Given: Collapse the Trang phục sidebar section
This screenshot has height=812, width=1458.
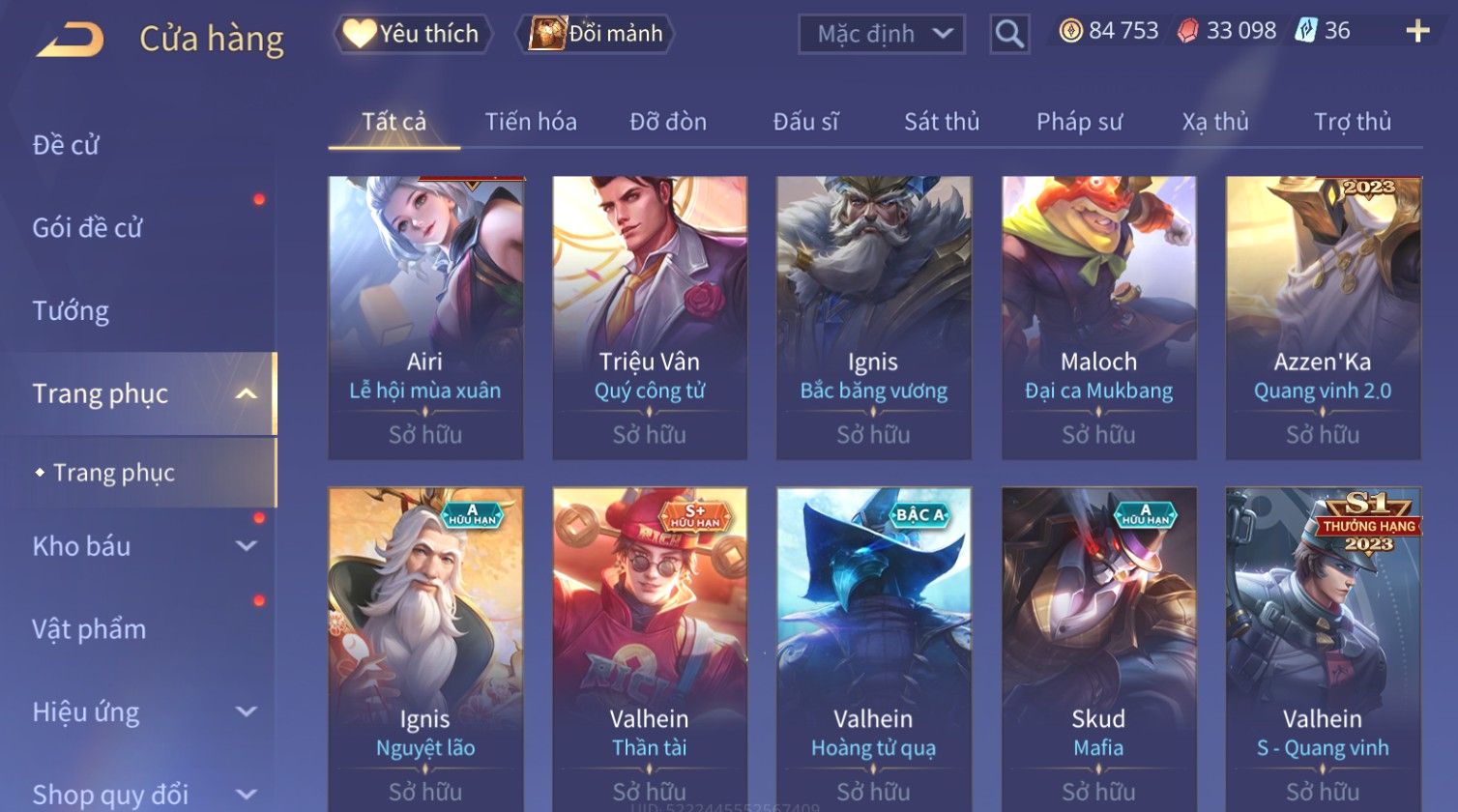Looking at the screenshot, I should pyautogui.click(x=247, y=393).
